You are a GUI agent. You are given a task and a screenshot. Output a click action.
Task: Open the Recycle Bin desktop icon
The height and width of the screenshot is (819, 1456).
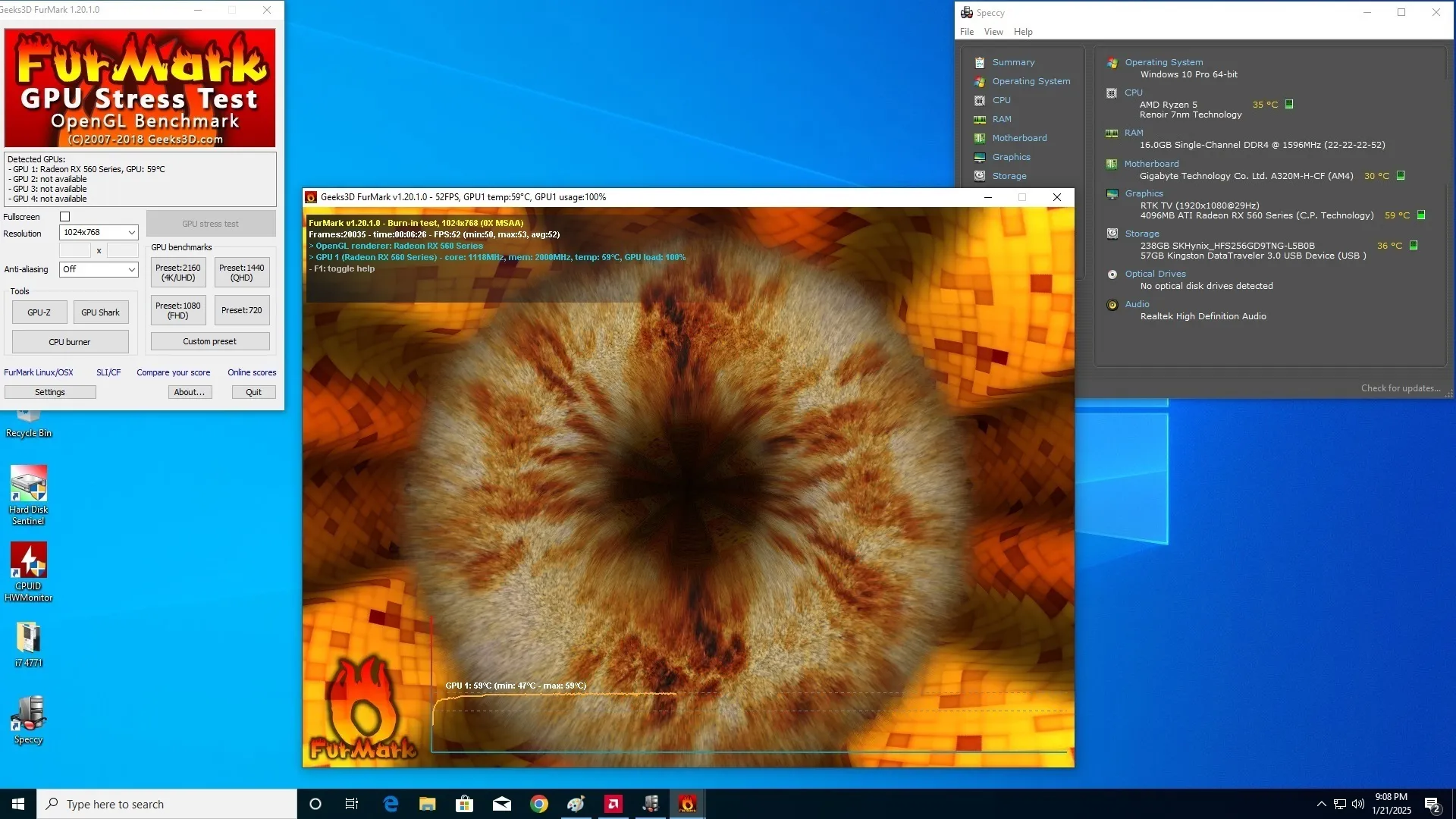[x=29, y=425]
